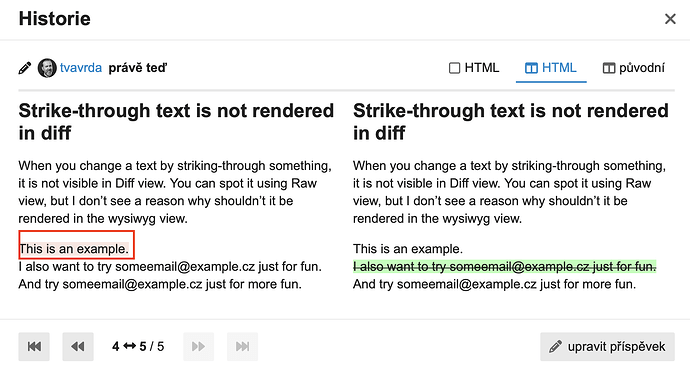Switch to původní raw view tab
The width and height of the screenshot is (690, 372).
click(x=634, y=68)
